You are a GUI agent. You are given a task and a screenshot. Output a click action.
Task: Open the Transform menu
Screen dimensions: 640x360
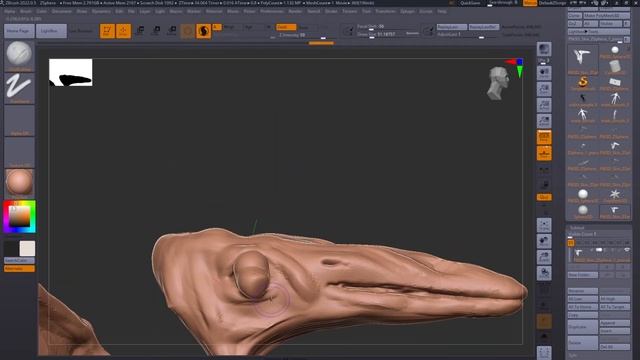click(x=386, y=11)
